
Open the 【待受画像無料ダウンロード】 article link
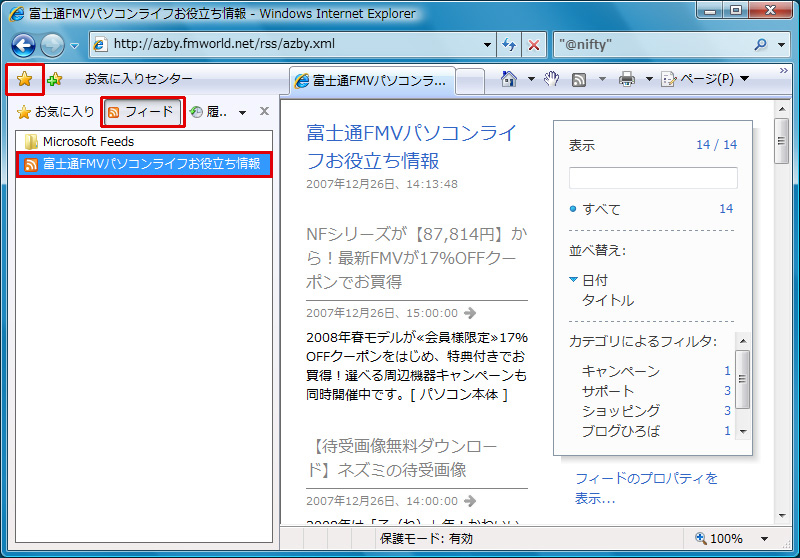pyautogui.click(x=402, y=458)
